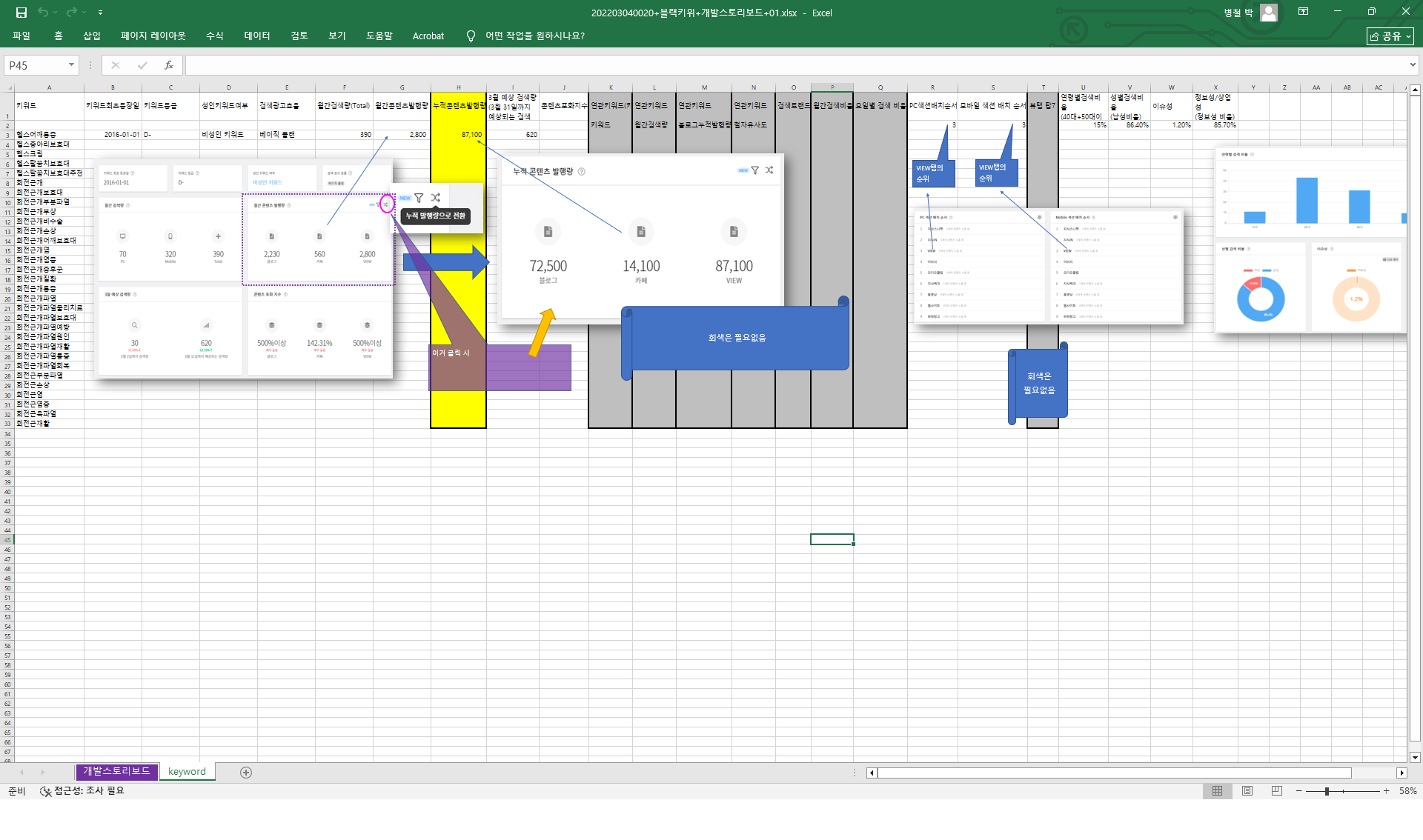Switch to Normal view mode

pos(1217,791)
